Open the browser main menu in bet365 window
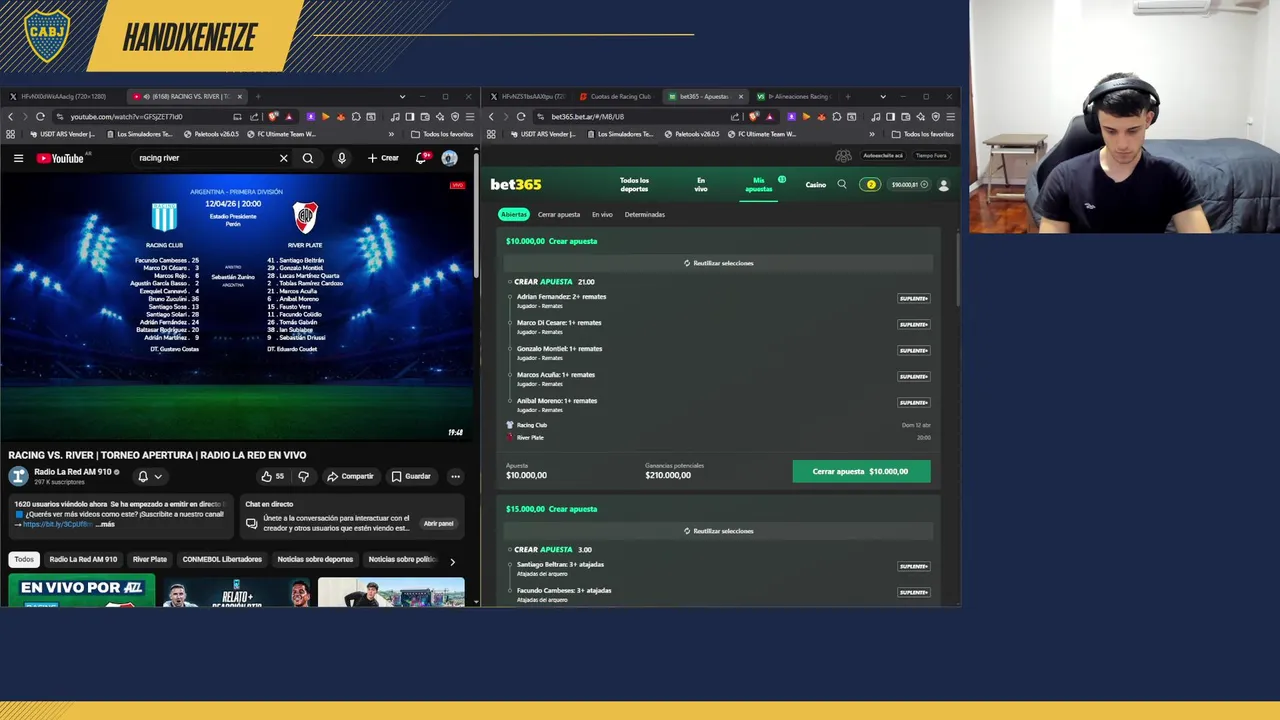The image size is (1280, 720). (x=950, y=117)
